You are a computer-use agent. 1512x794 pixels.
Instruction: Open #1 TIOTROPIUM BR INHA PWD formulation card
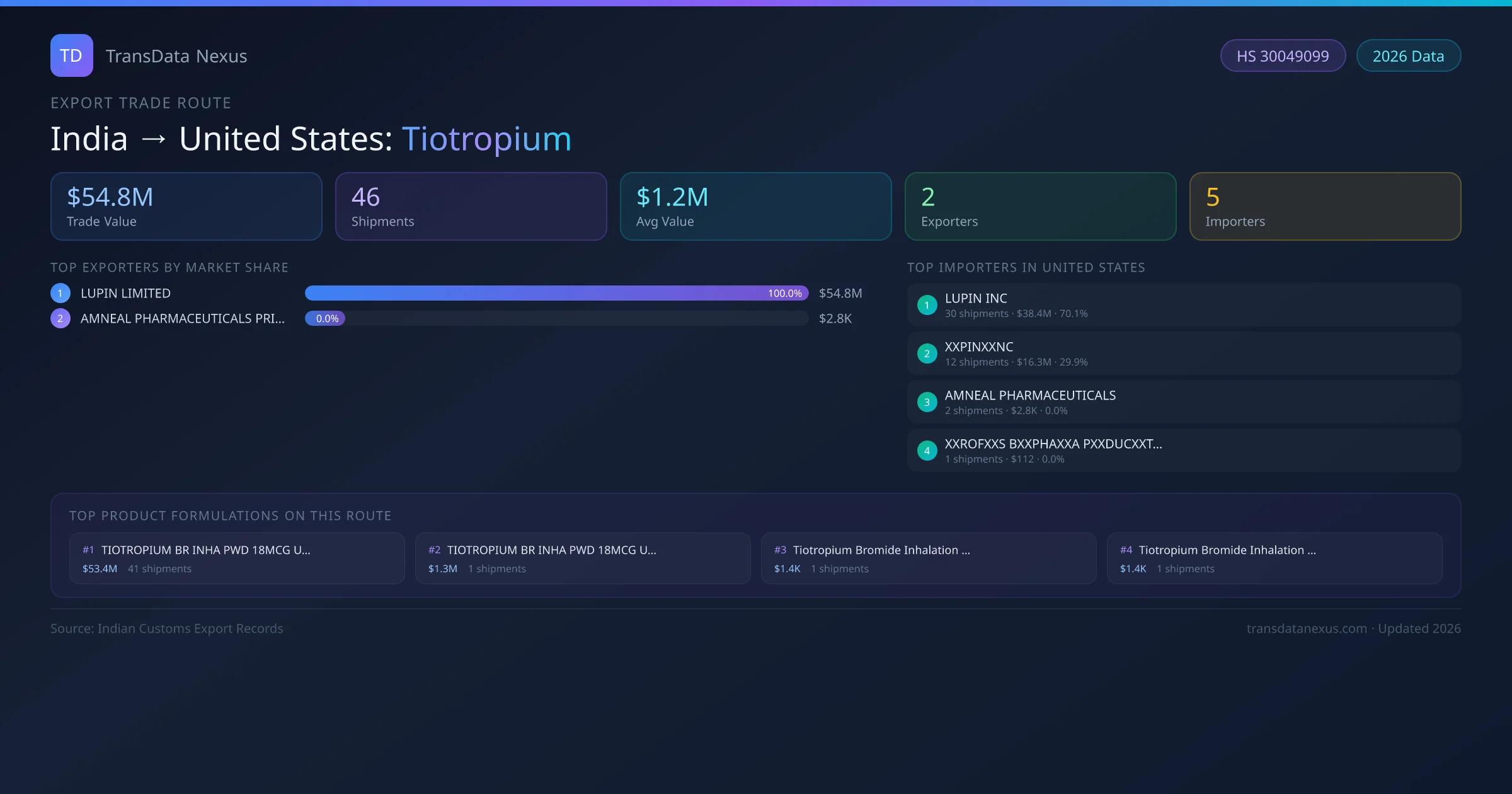pyautogui.click(x=237, y=558)
